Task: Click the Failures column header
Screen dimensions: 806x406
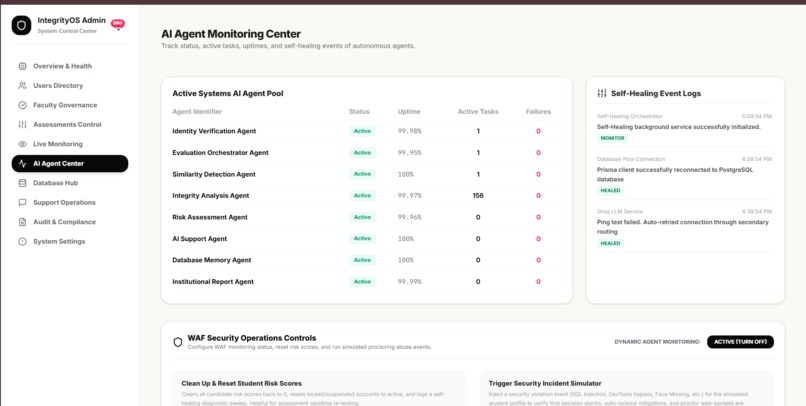Action: pyautogui.click(x=538, y=112)
